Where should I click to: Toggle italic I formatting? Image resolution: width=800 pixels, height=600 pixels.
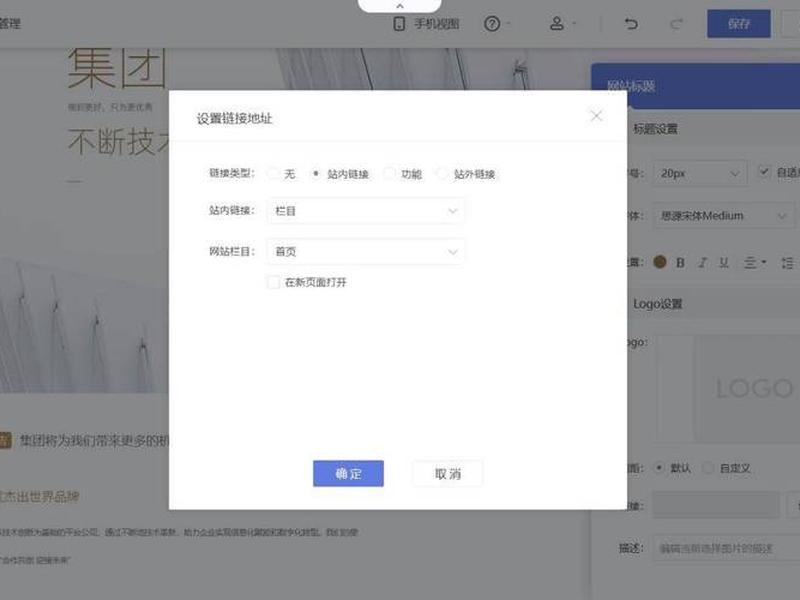(703, 263)
